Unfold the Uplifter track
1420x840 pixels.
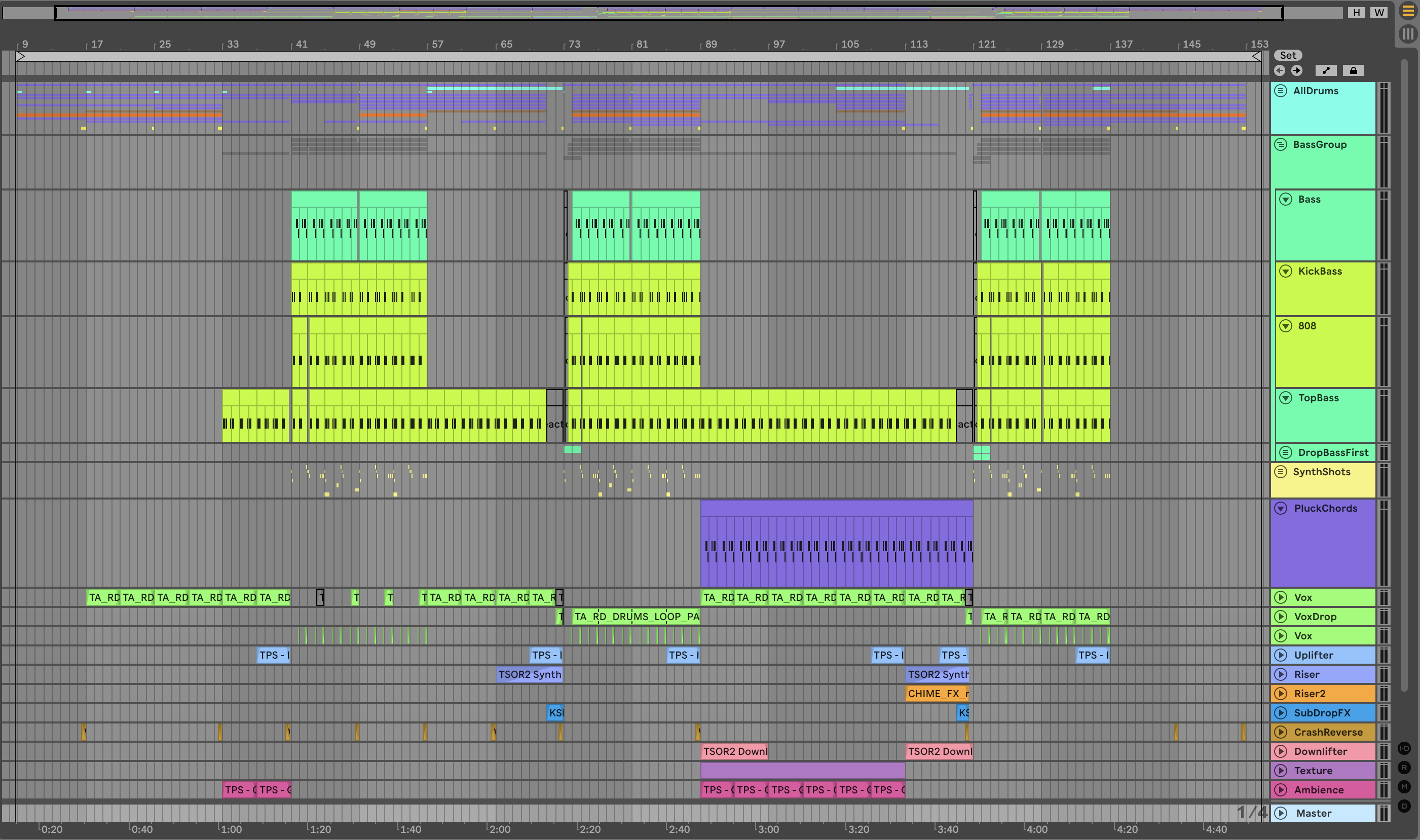coord(1281,655)
